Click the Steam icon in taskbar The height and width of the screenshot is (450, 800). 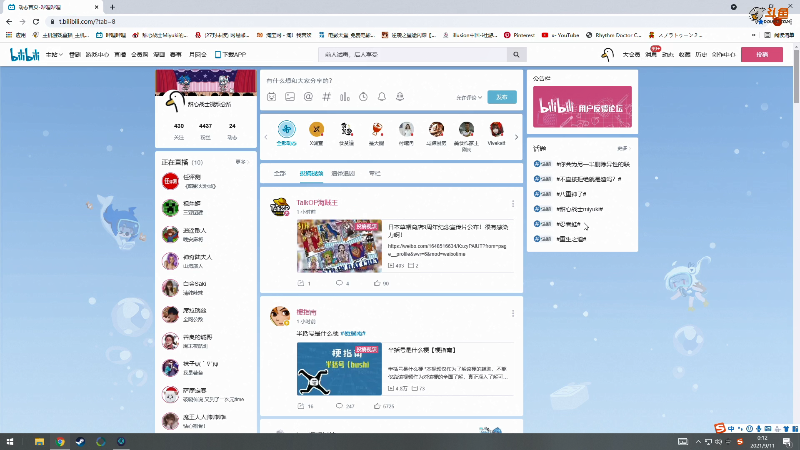tap(80, 442)
